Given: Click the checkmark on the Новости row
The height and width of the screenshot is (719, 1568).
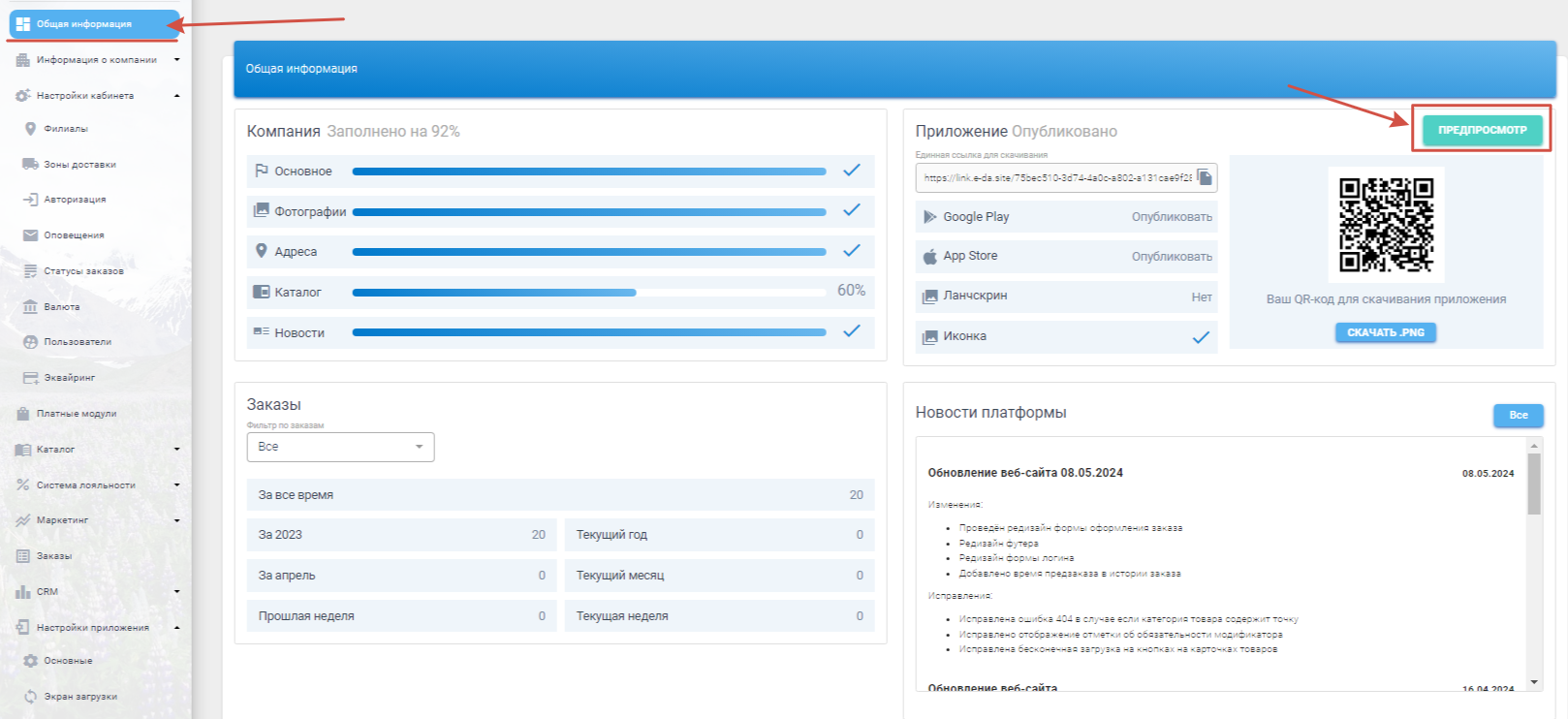Looking at the screenshot, I should click(x=851, y=331).
